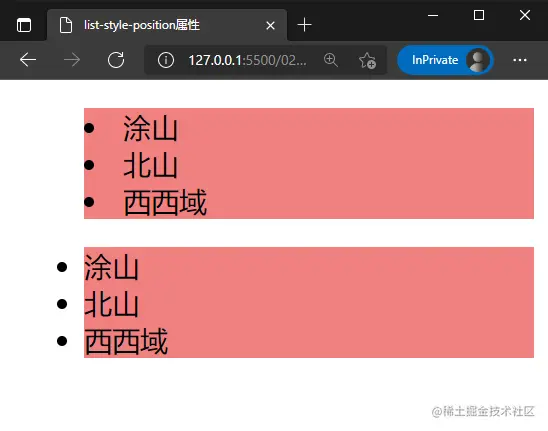
Task: Refresh the current page
Action: pos(116,60)
